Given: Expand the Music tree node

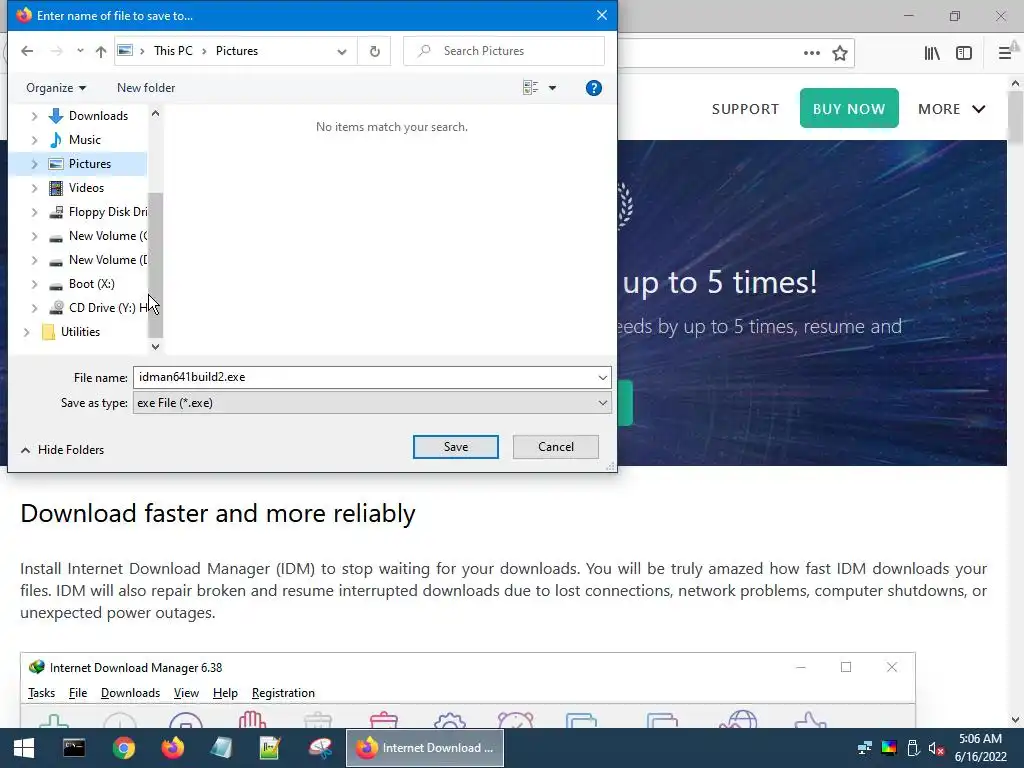Looking at the screenshot, I should click(x=35, y=140).
